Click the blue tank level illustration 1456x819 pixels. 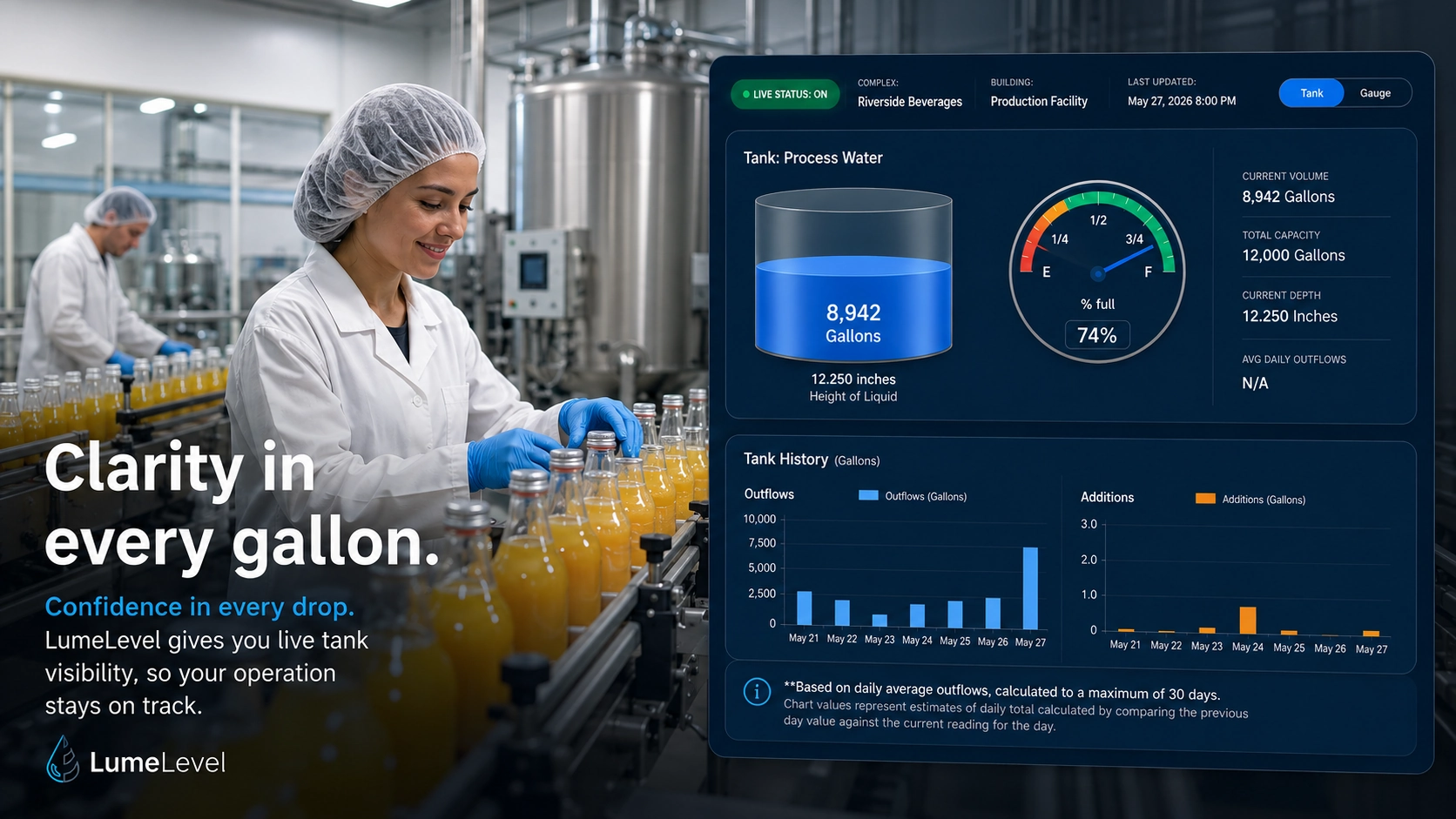point(853,275)
